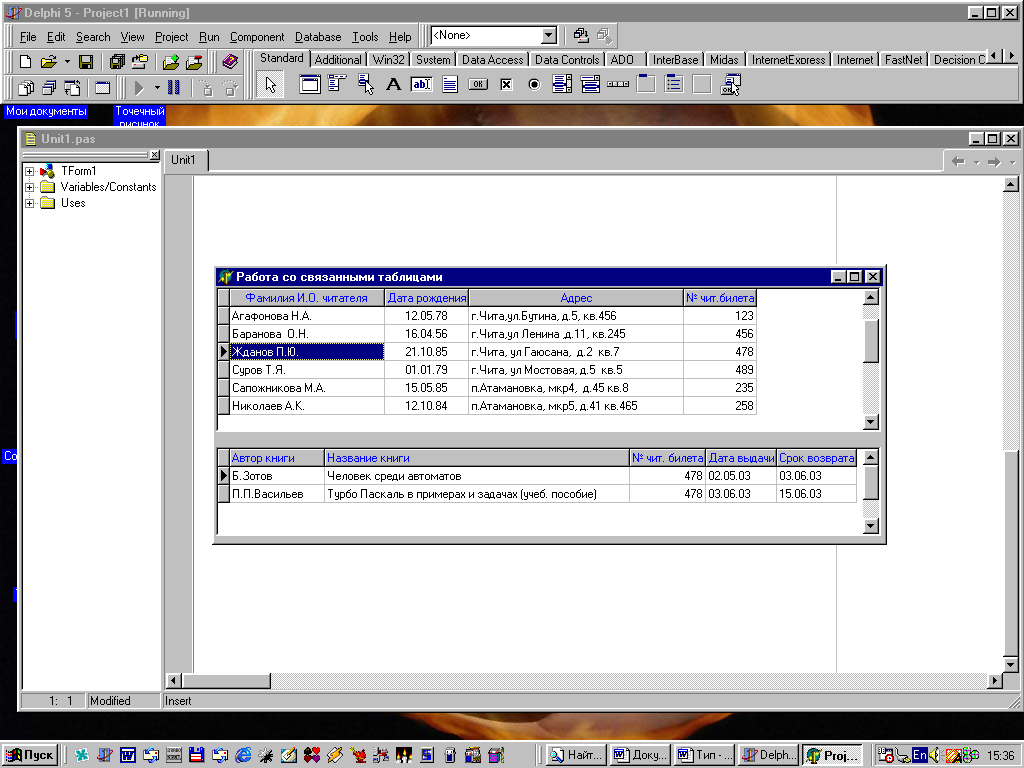Image resolution: width=1024 pixels, height=768 pixels.
Task: Click the Run play arrow icon
Action: click(138, 87)
